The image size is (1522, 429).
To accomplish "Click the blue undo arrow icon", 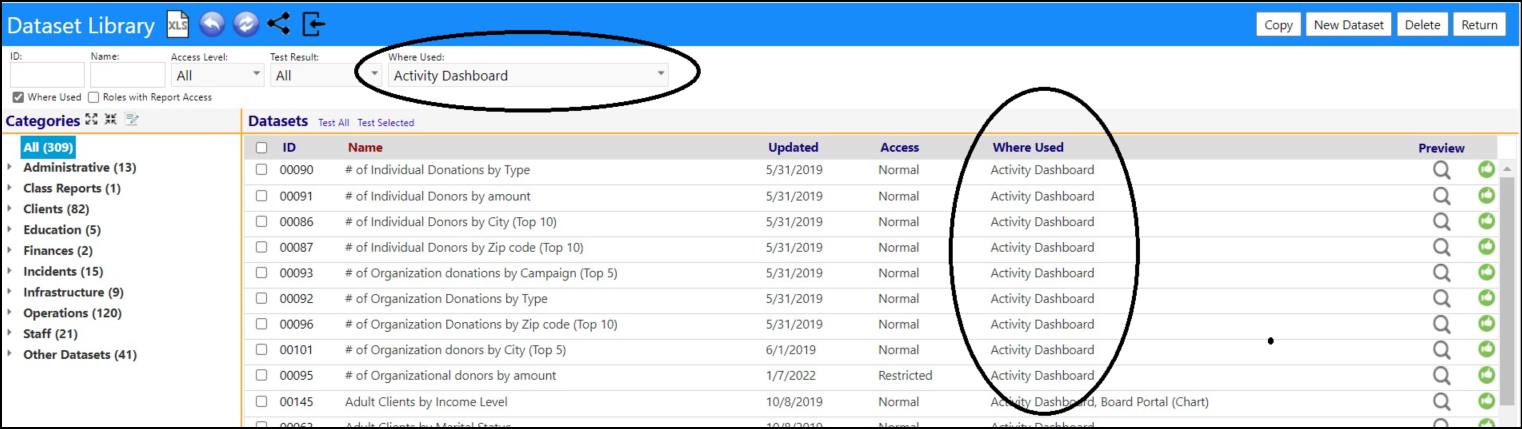I will tap(211, 24).
